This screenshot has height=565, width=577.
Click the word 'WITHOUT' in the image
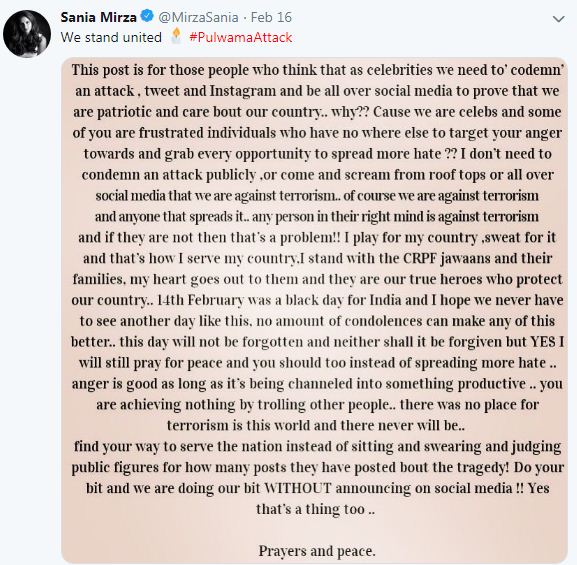coord(298,488)
